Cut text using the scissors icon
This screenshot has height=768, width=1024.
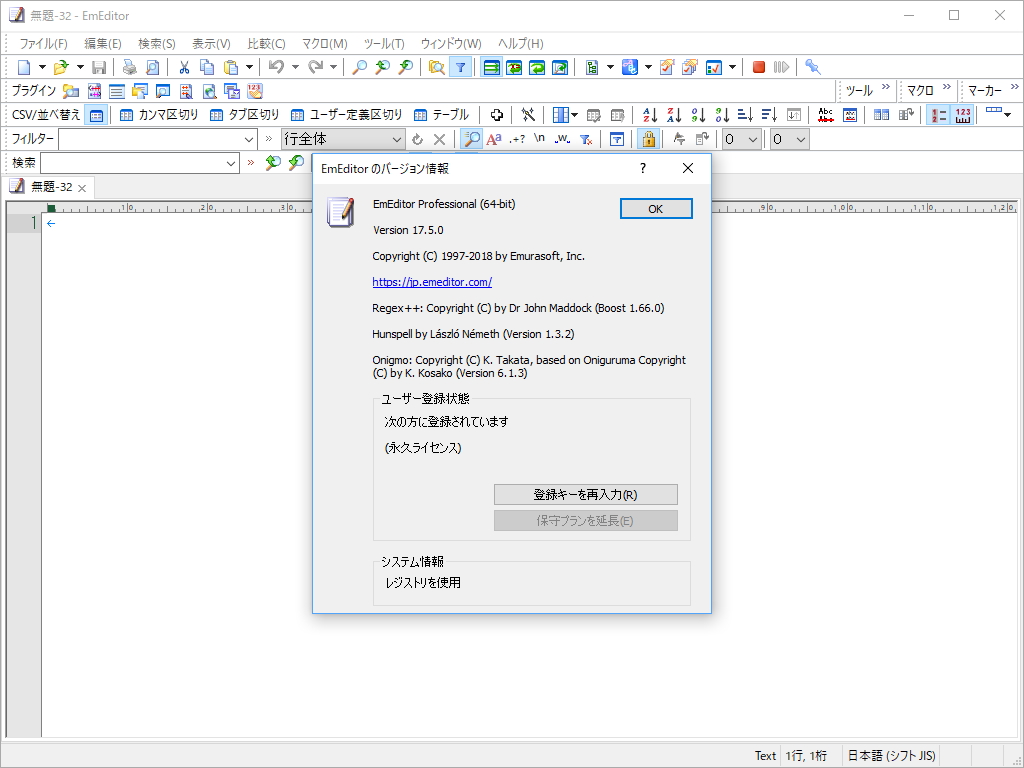click(185, 67)
